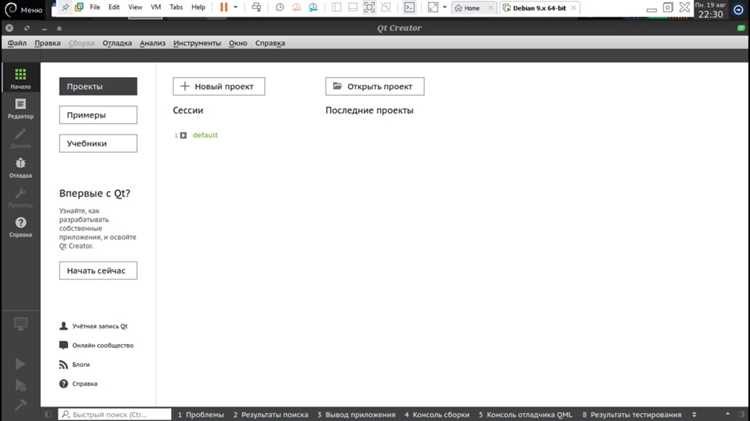The image size is (750, 421).
Task: Open the Правка menu
Action: click(x=47, y=43)
